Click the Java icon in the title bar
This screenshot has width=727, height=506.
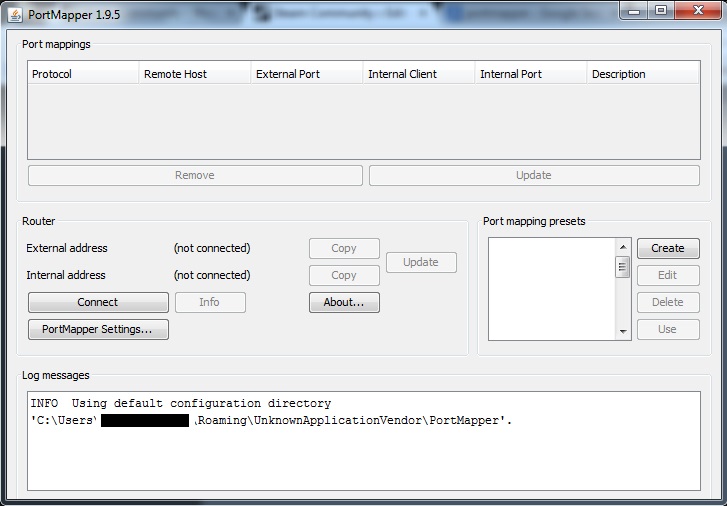15,15
